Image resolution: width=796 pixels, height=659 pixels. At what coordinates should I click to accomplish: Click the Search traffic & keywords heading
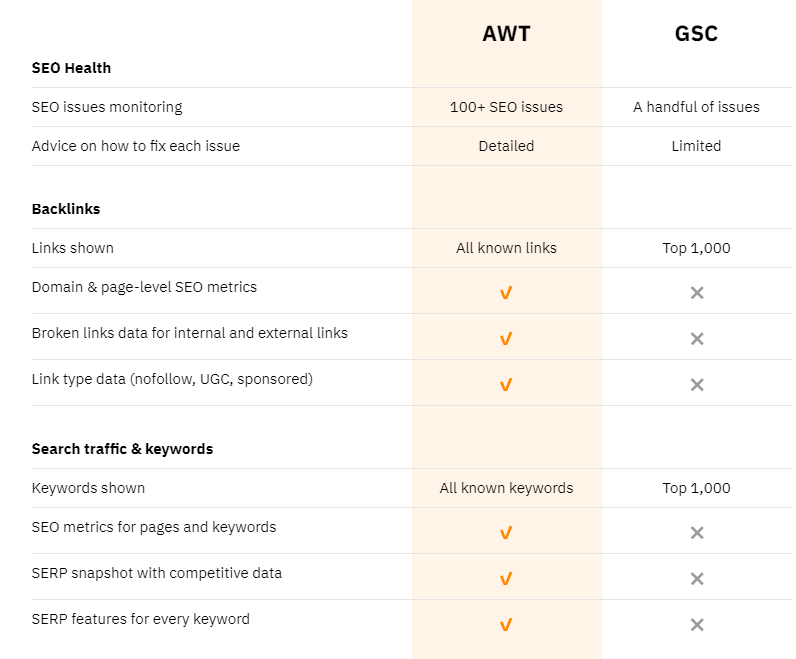122,449
